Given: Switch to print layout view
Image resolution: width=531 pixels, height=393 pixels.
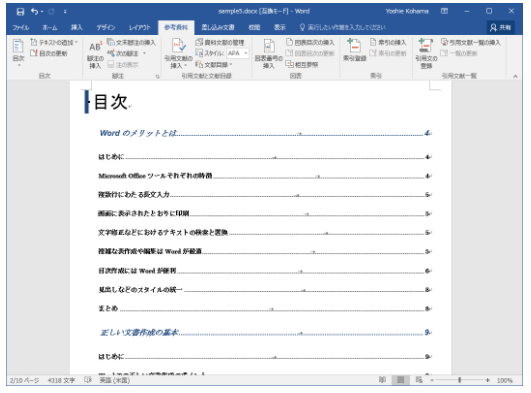Looking at the screenshot, I should pos(401,380).
